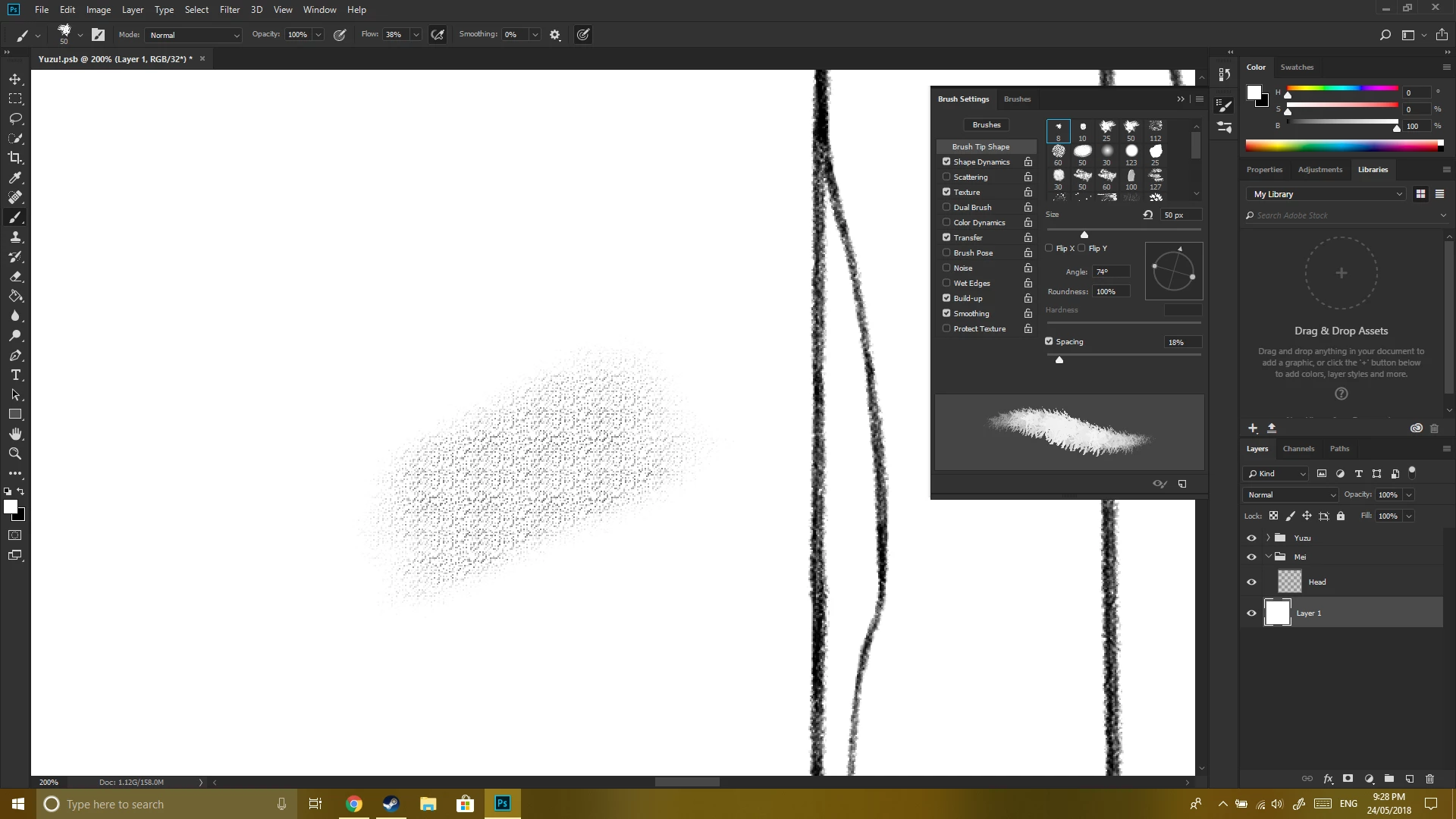Open the Filter menu
1456x819 pixels.
229,10
